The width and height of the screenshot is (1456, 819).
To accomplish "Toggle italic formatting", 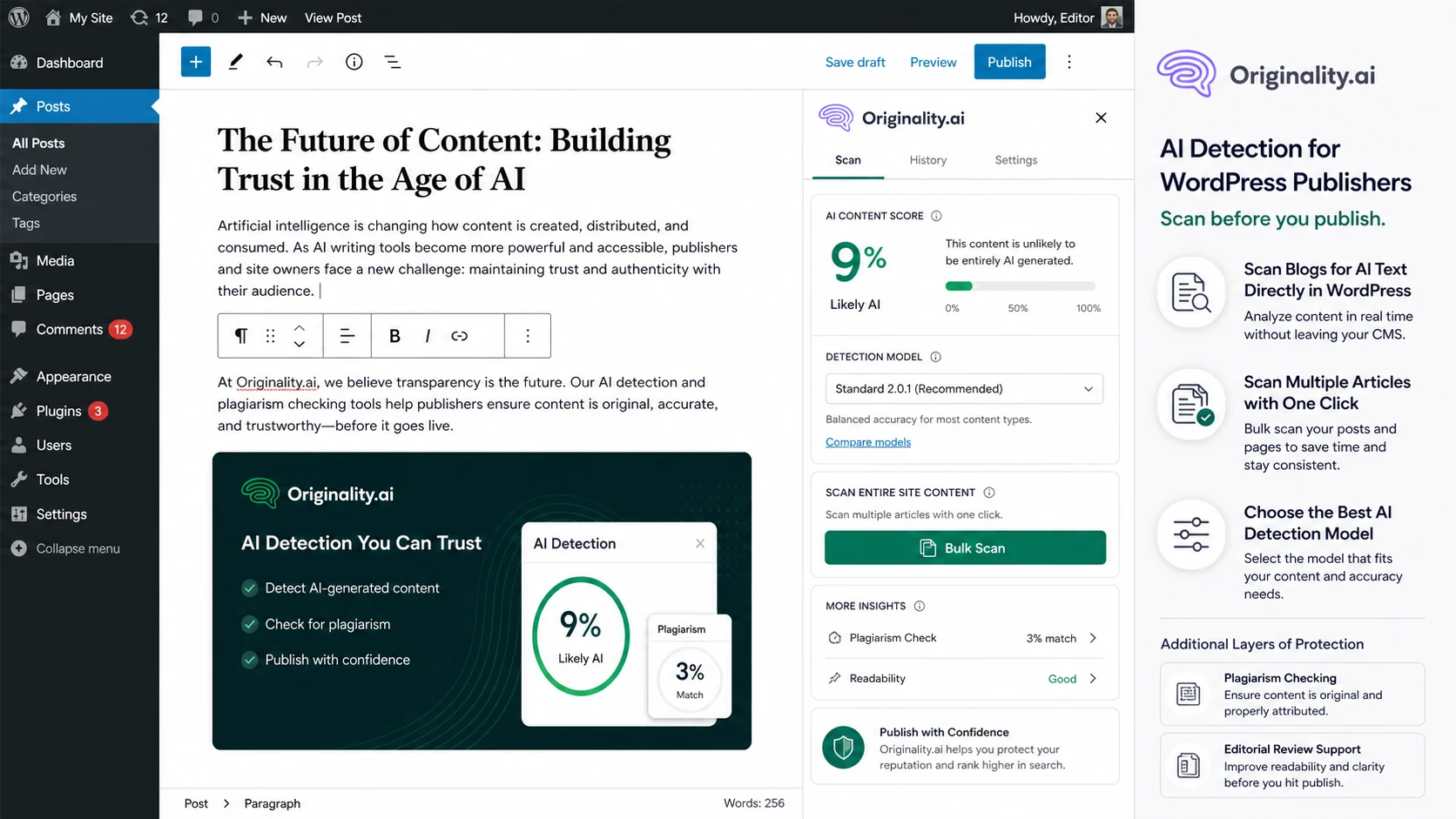I will coord(427,336).
